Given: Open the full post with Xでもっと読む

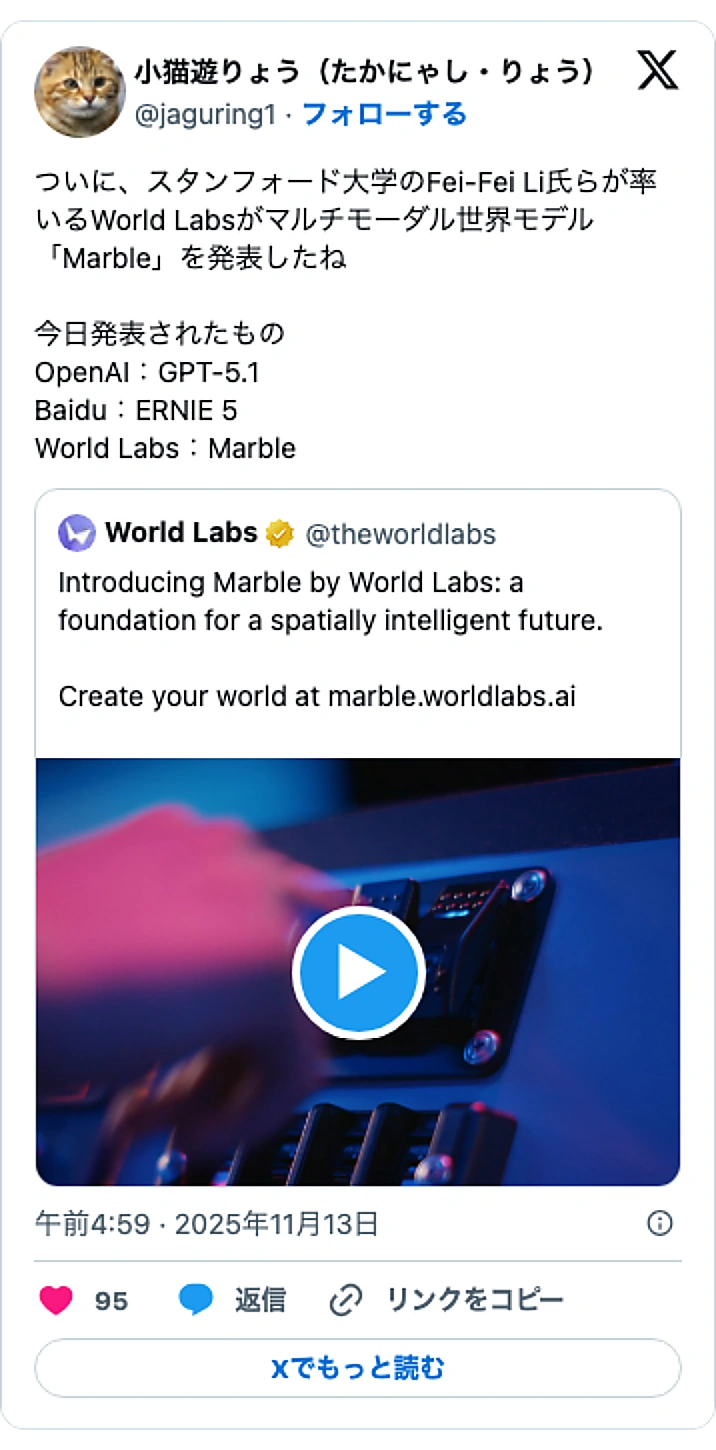Looking at the screenshot, I should (x=358, y=1367).
